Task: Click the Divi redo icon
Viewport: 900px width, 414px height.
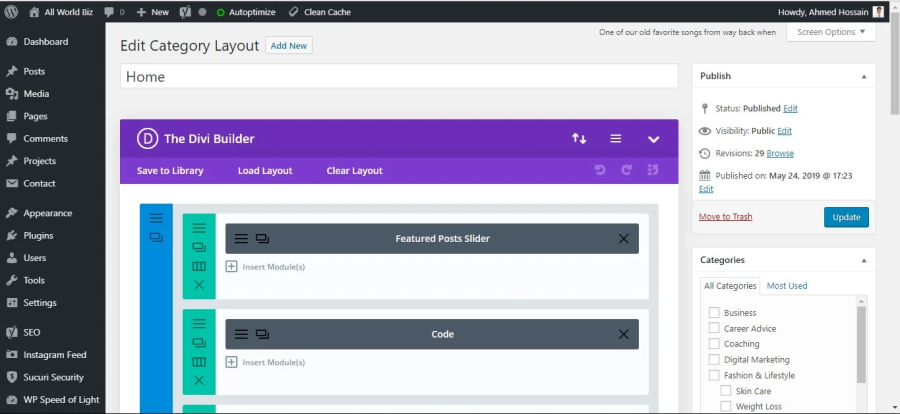Action: click(626, 170)
